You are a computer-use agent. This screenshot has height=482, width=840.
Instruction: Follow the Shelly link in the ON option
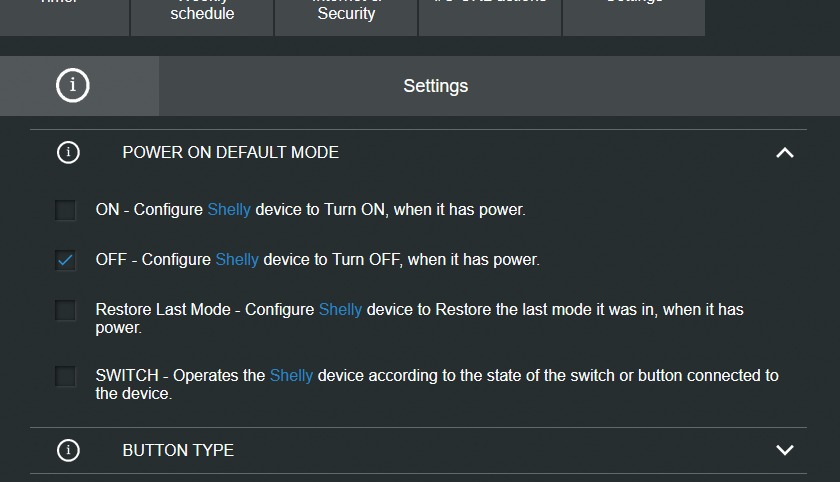[x=229, y=209]
